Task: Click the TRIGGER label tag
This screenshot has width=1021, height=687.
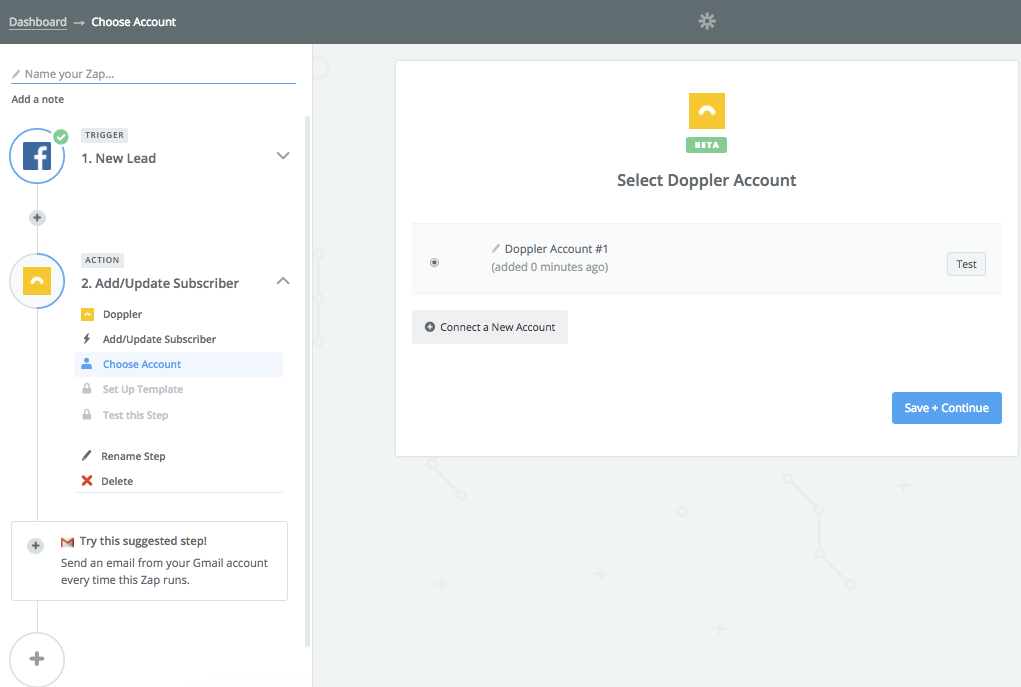Action: (104, 135)
